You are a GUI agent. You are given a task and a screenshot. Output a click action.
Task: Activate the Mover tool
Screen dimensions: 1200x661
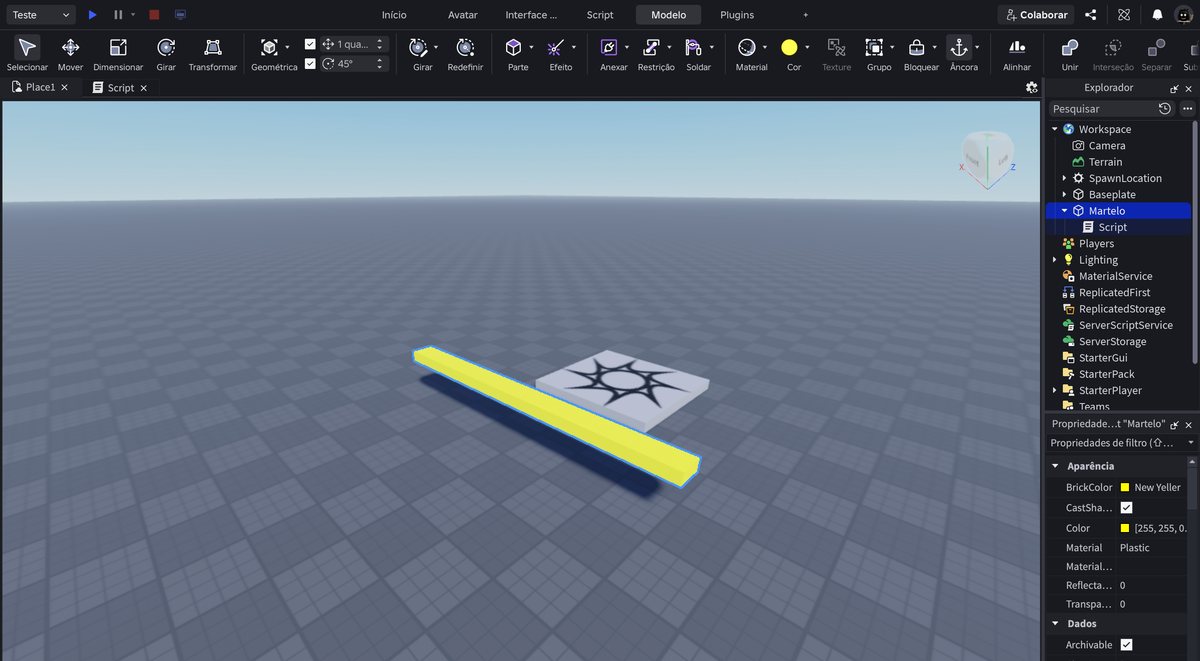click(x=70, y=54)
